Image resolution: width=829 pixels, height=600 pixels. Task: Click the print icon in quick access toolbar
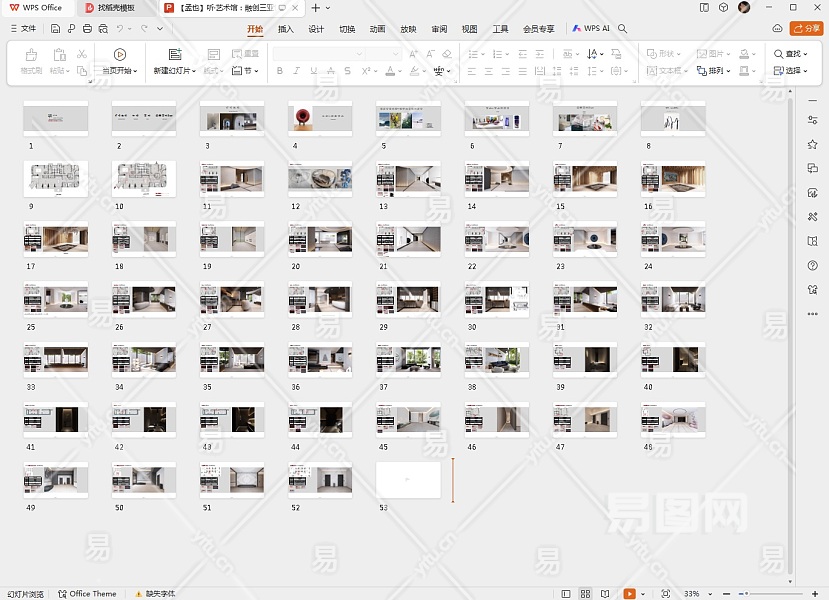click(x=88, y=29)
